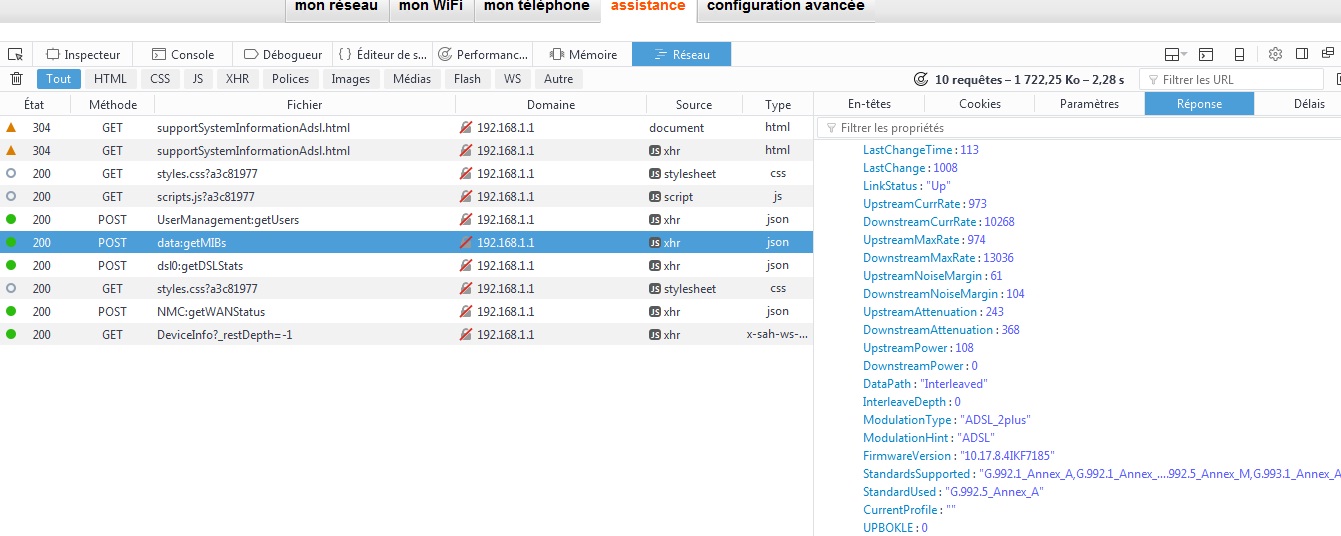Show the Réponse details tab
This screenshot has width=1341, height=536.
coord(1199,104)
